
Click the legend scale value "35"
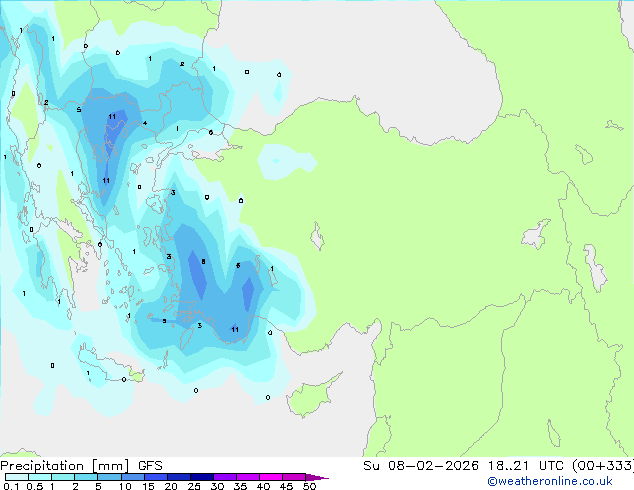pos(240,486)
